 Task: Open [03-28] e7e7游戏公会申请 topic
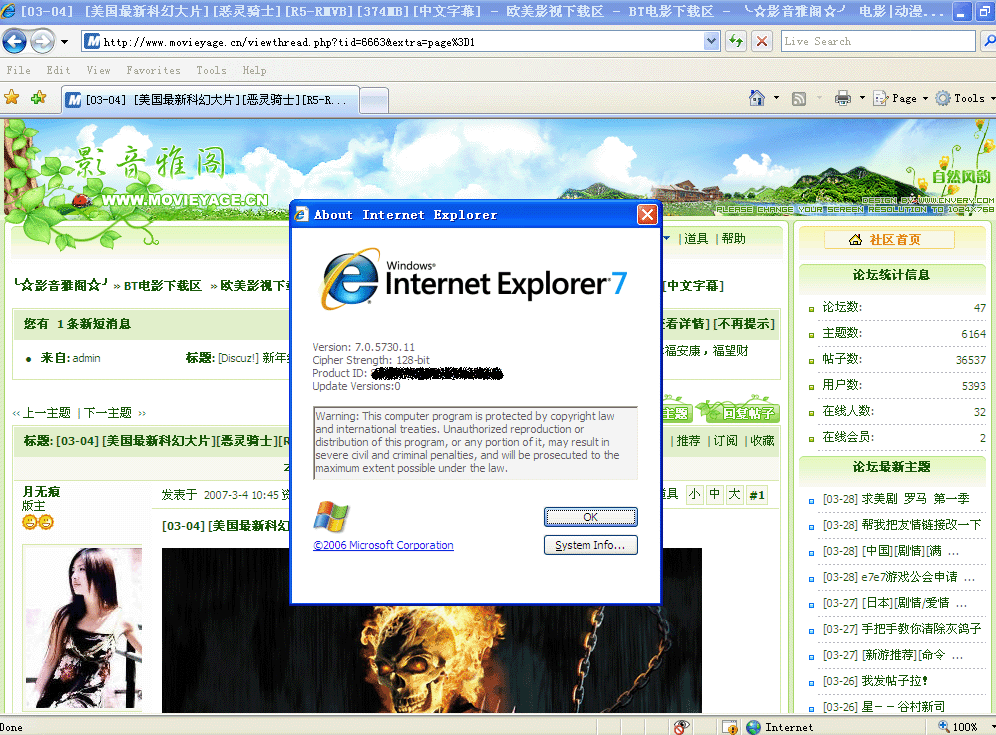[899, 577]
